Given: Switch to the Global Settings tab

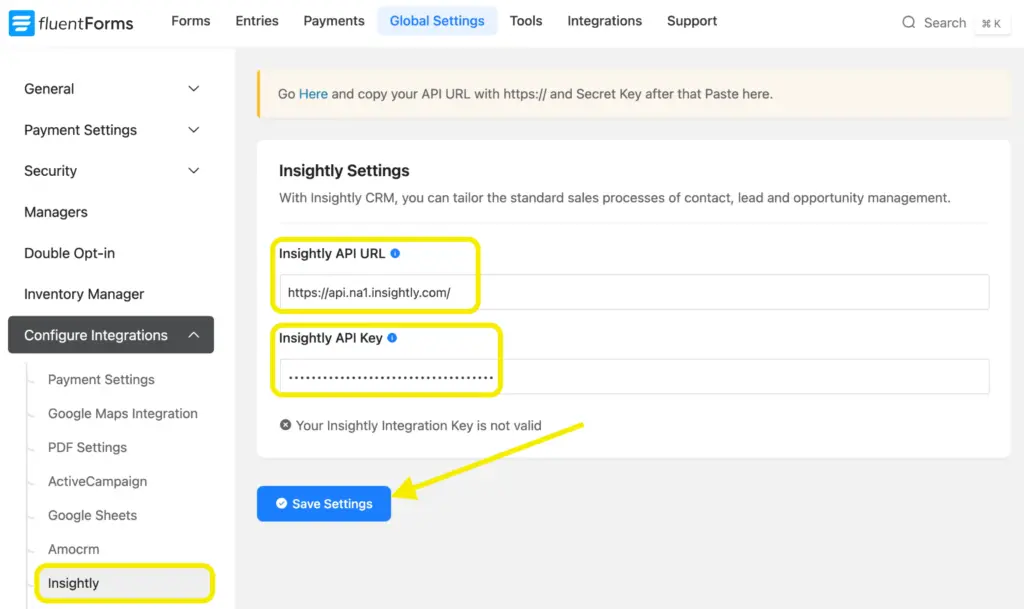Looking at the screenshot, I should (x=437, y=20).
